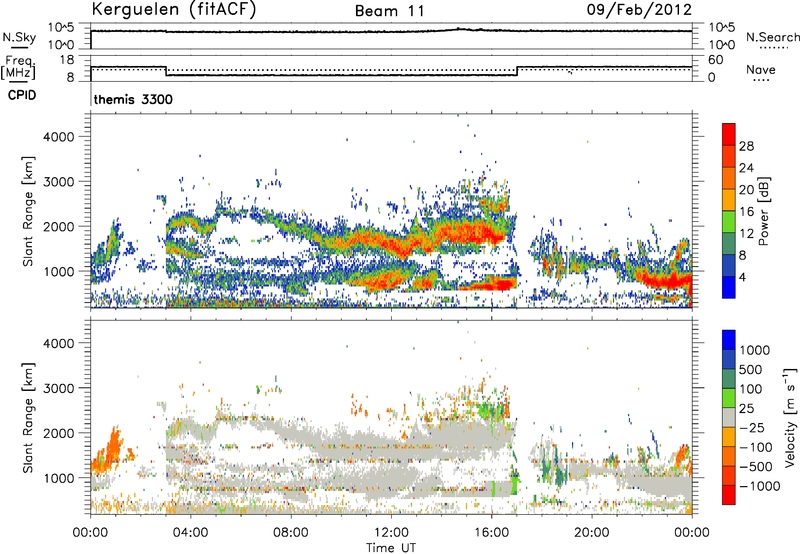Click the -25 value on the velocity colorbar
The image size is (800, 554).
(752, 427)
